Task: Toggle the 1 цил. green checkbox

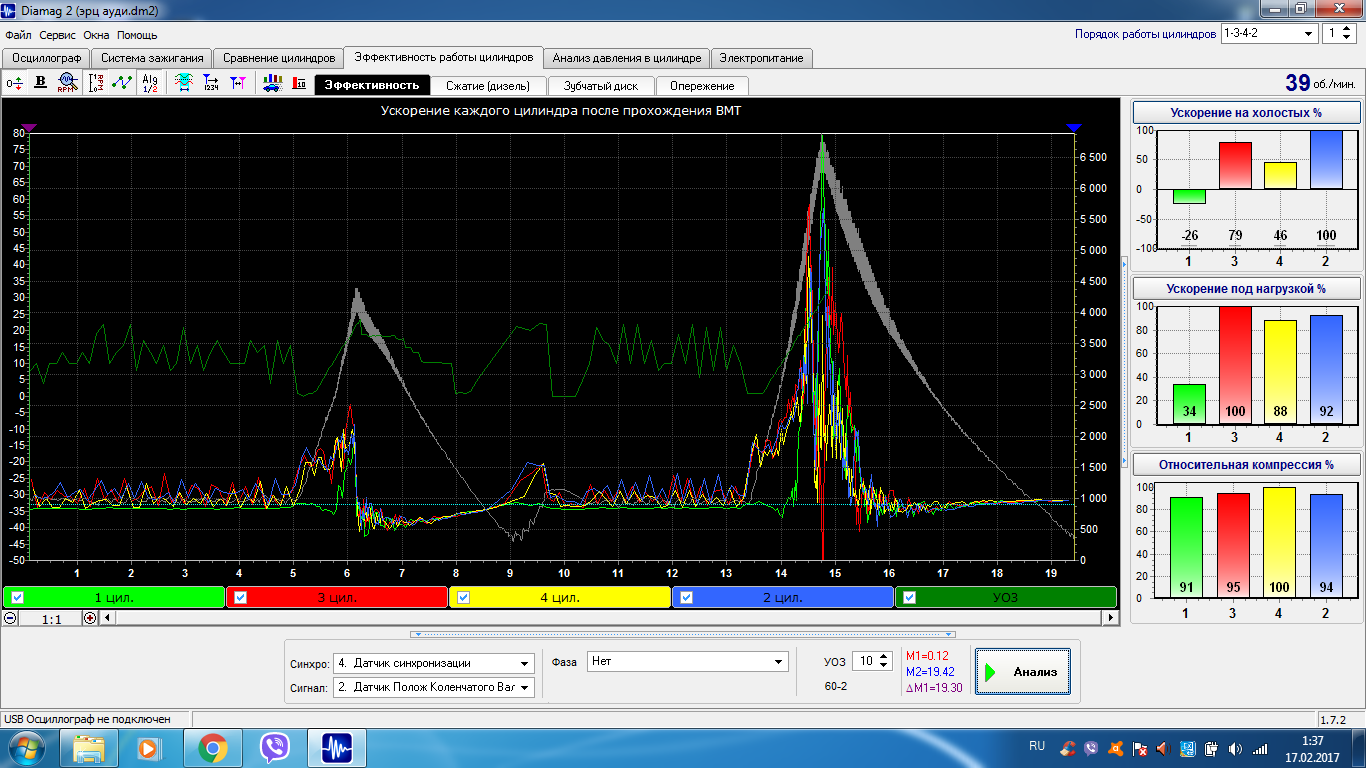Action: pos(17,597)
